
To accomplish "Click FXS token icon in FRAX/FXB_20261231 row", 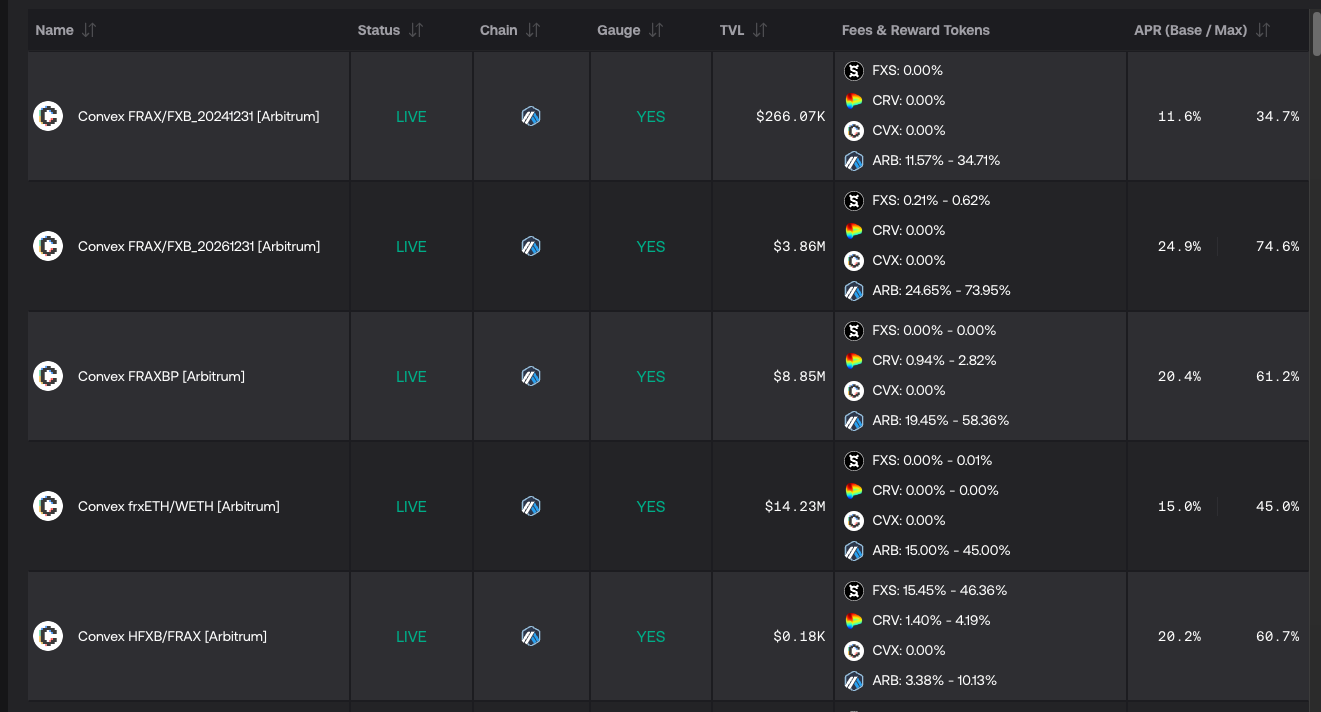I will [853, 200].
